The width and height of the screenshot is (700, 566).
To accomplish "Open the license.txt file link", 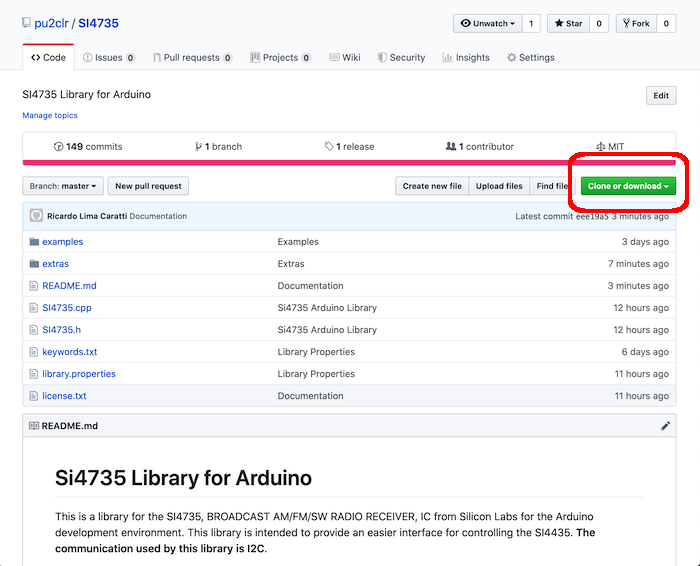I will 64,396.
